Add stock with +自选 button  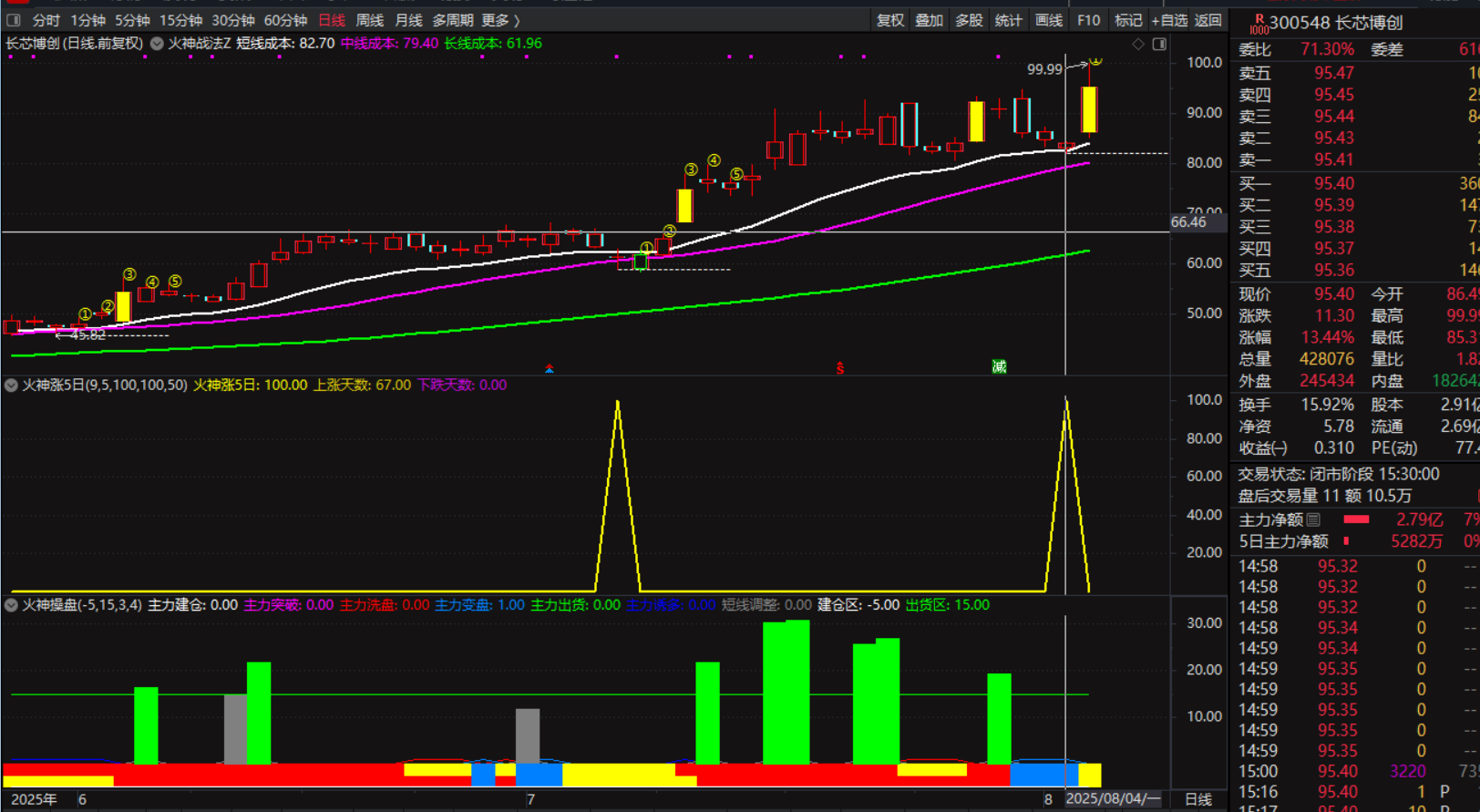(x=1169, y=20)
